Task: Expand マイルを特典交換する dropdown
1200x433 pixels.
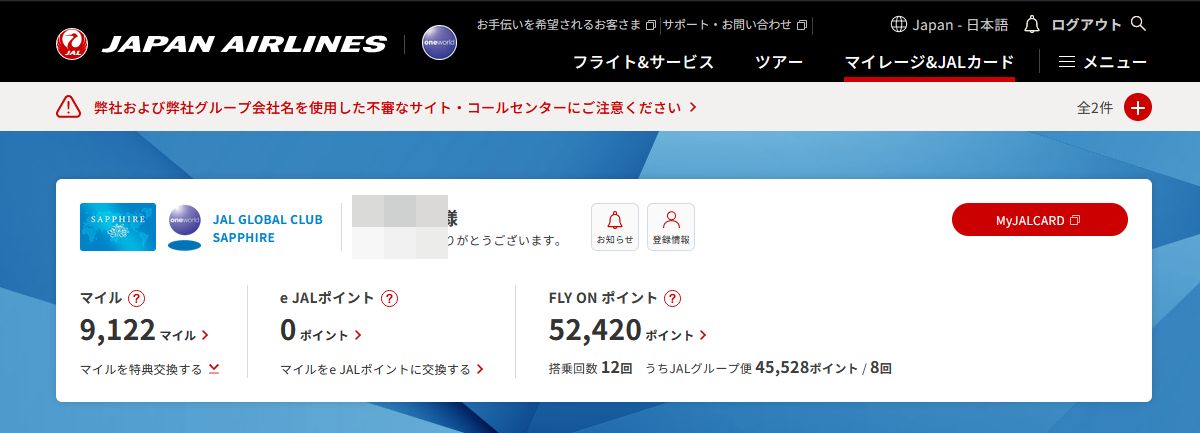Action: coord(149,369)
